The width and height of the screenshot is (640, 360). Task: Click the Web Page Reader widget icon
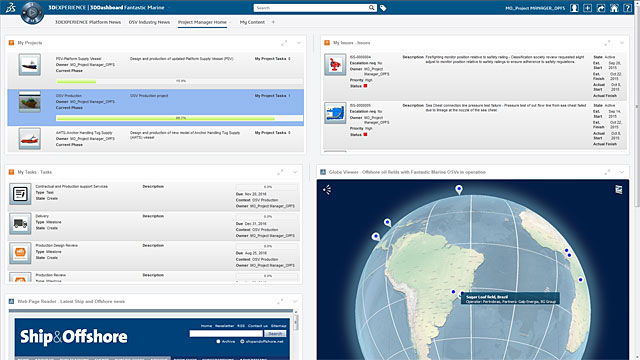11,301
